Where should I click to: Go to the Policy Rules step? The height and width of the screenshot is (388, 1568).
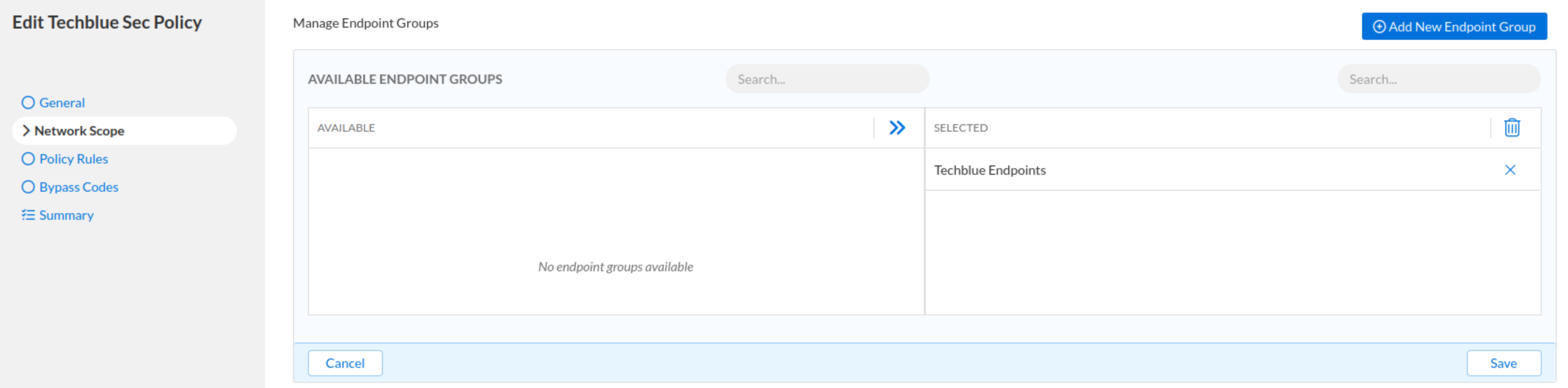click(73, 159)
